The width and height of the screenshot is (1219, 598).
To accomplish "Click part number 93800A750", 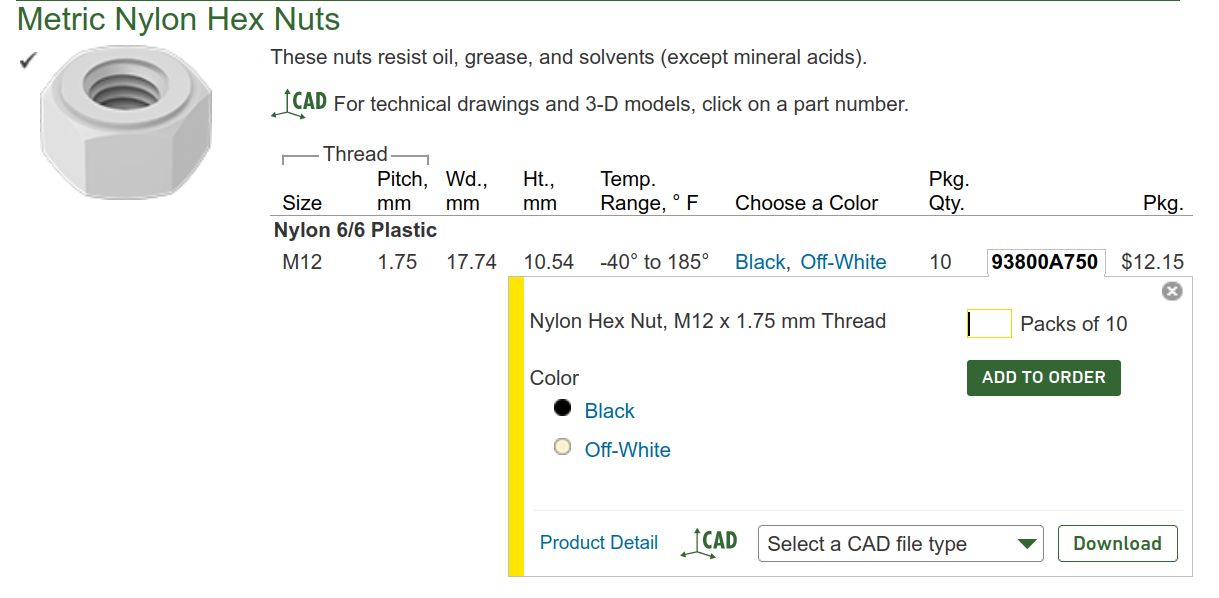I will tap(1044, 262).
